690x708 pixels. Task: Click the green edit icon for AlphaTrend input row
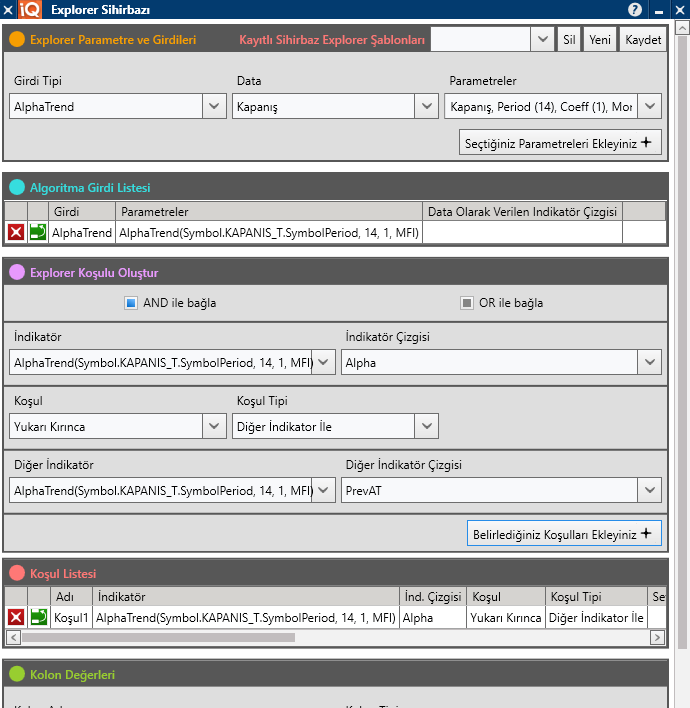[38, 233]
